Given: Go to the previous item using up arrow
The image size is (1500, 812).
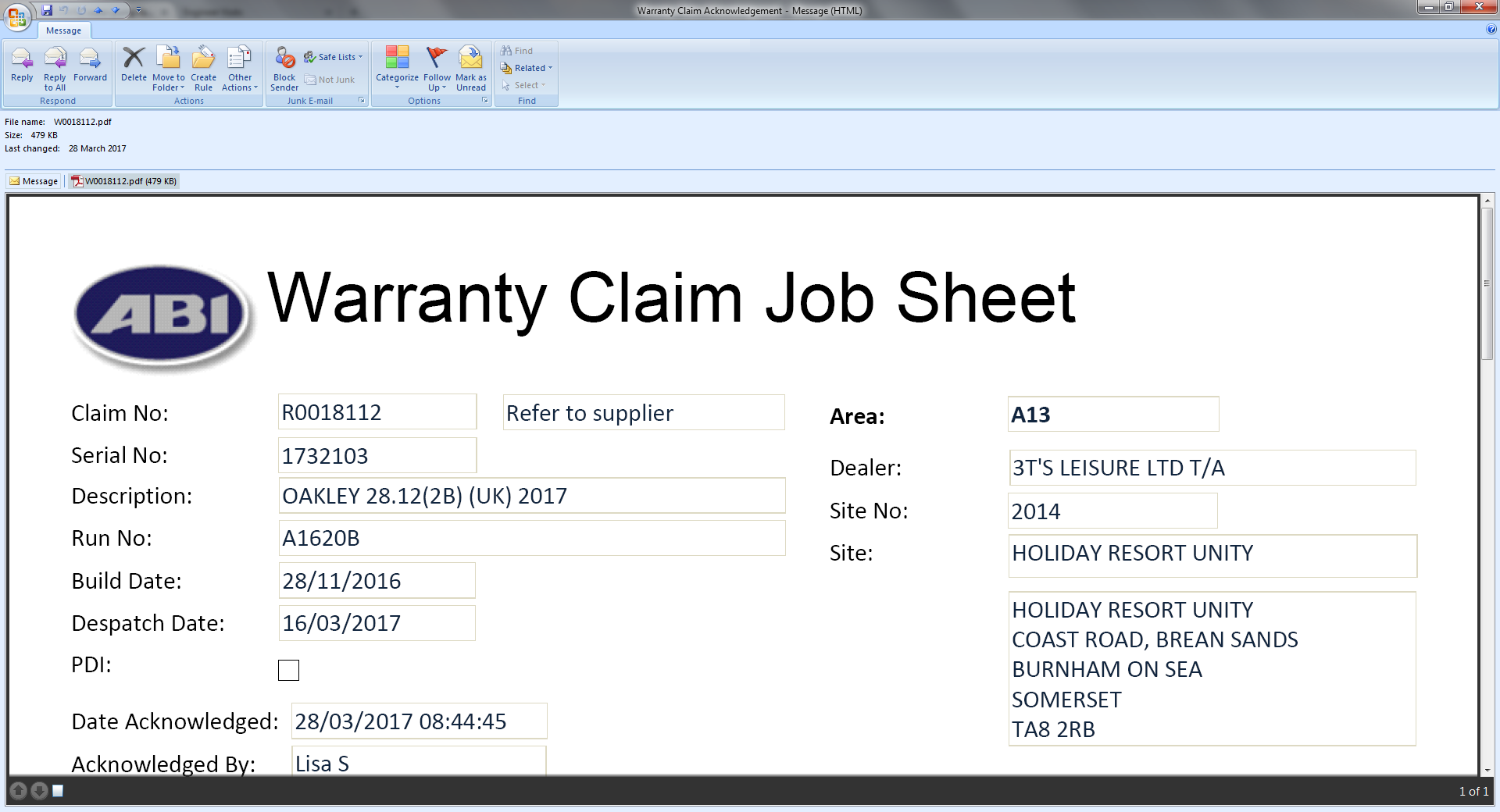Looking at the screenshot, I should pyautogui.click(x=98, y=10).
